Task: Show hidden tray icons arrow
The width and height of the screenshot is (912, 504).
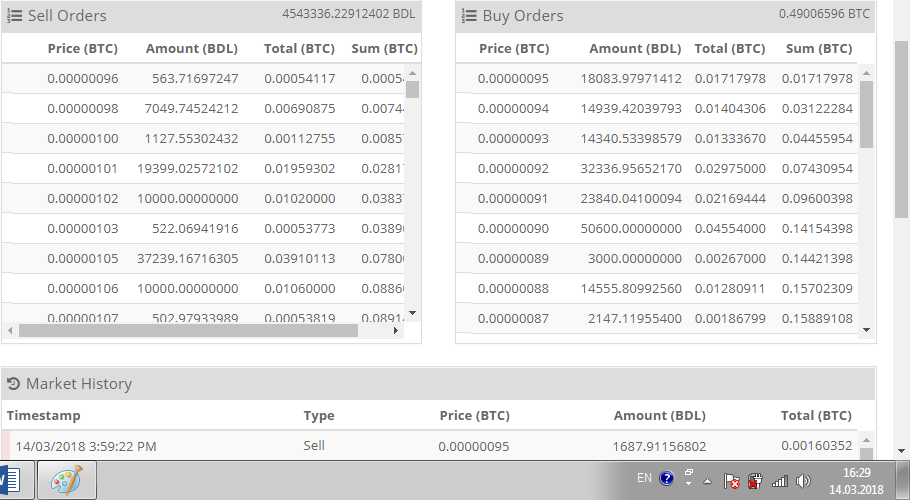Action: click(708, 481)
